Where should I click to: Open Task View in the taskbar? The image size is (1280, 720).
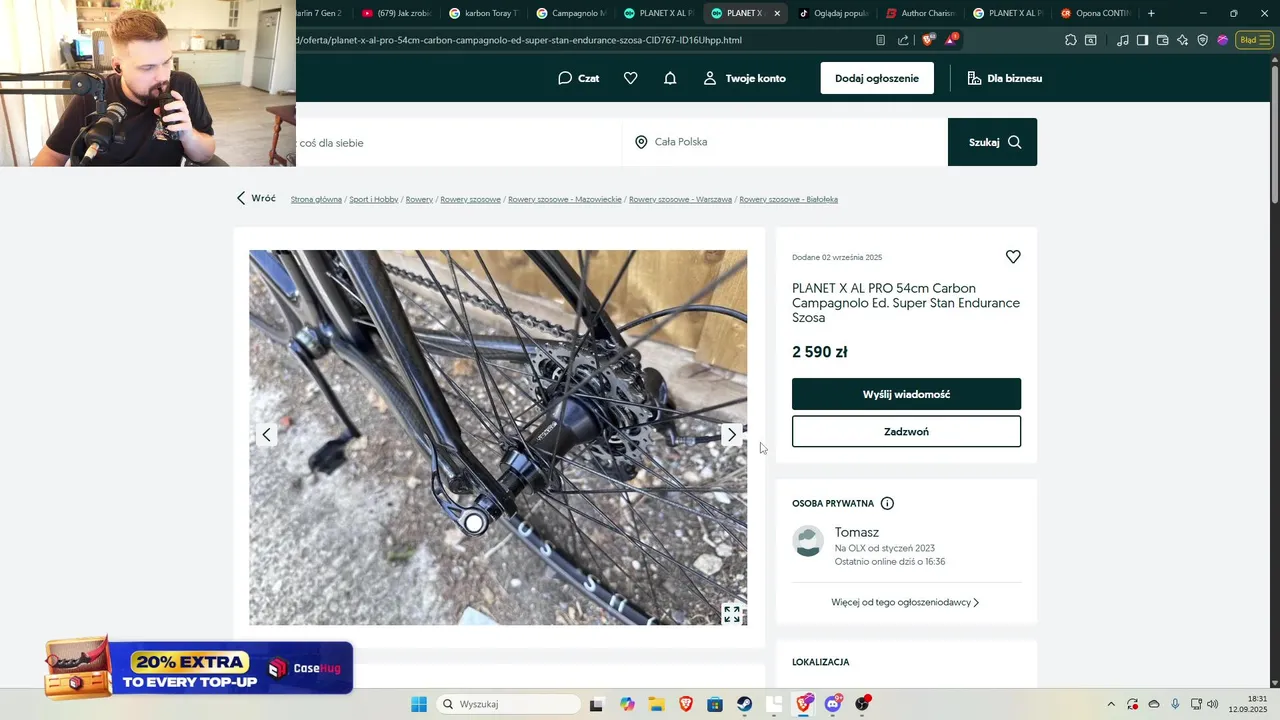click(x=596, y=704)
